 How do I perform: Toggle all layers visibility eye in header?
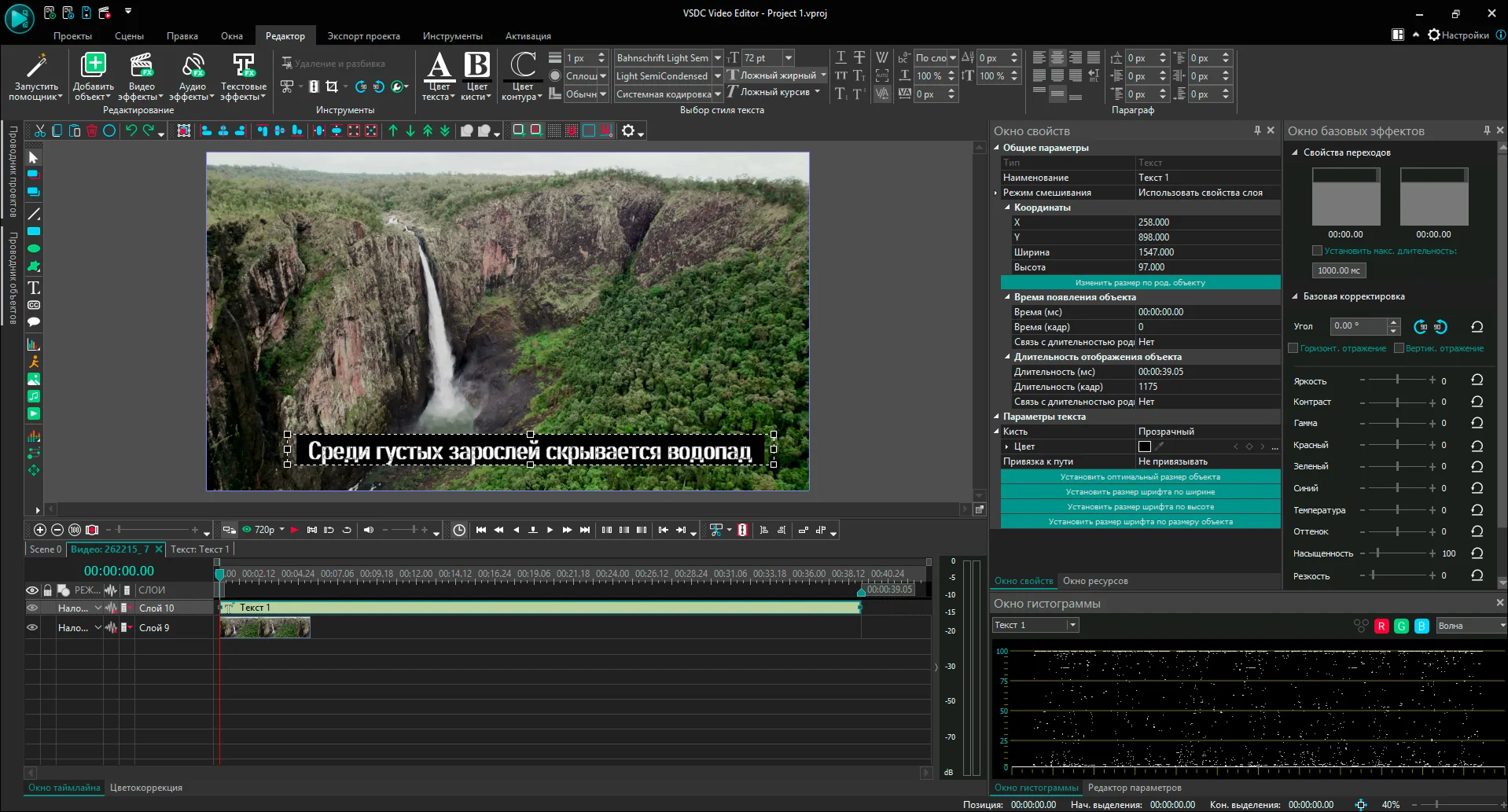32,590
